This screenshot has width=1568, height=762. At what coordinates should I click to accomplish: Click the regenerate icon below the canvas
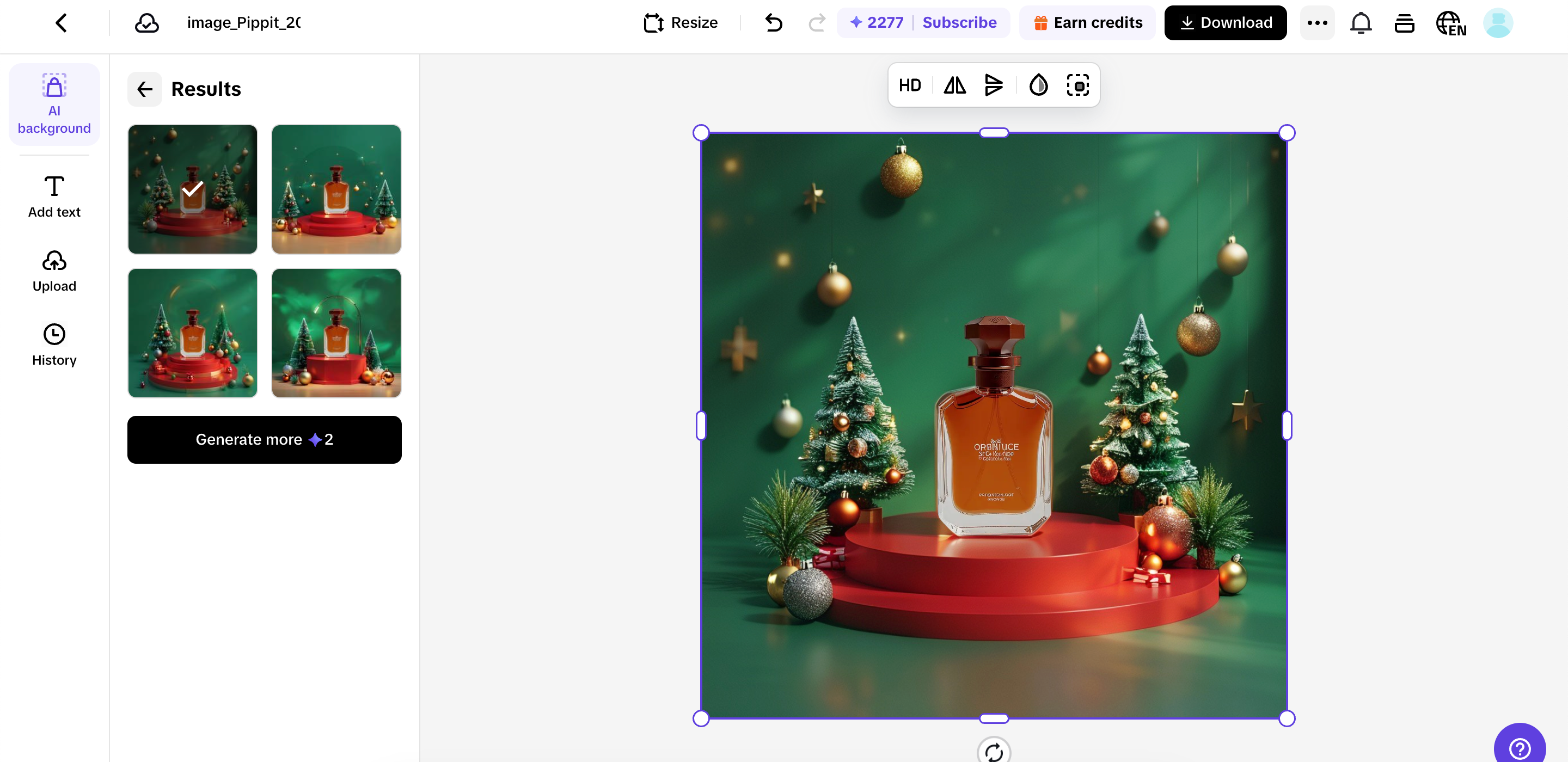click(994, 752)
